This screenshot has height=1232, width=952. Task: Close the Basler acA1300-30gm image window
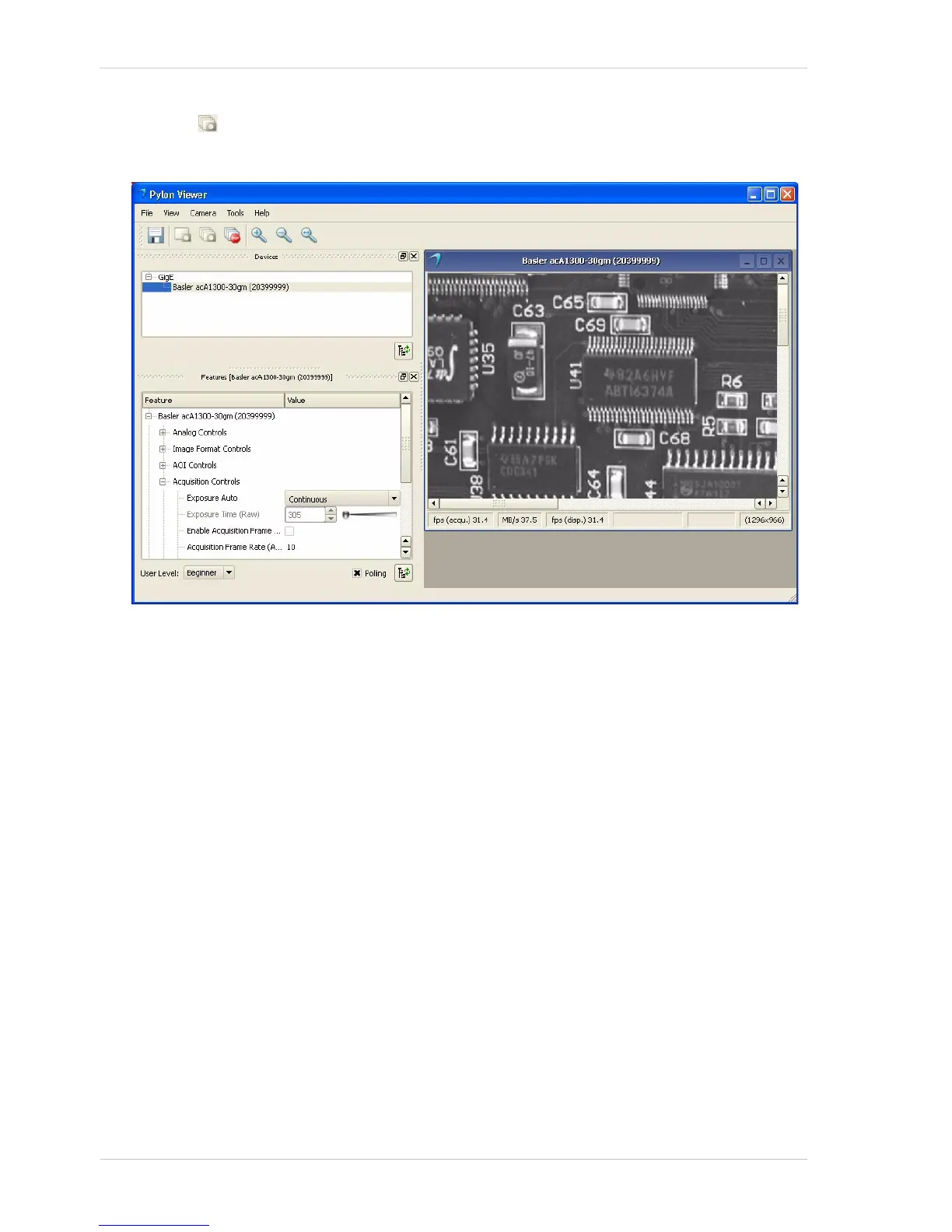coord(781,261)
